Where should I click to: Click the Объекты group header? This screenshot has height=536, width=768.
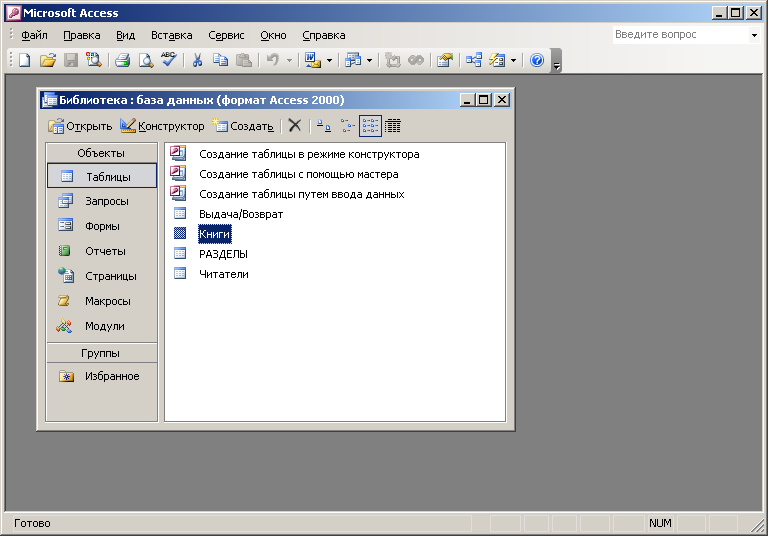pos(102,153)
